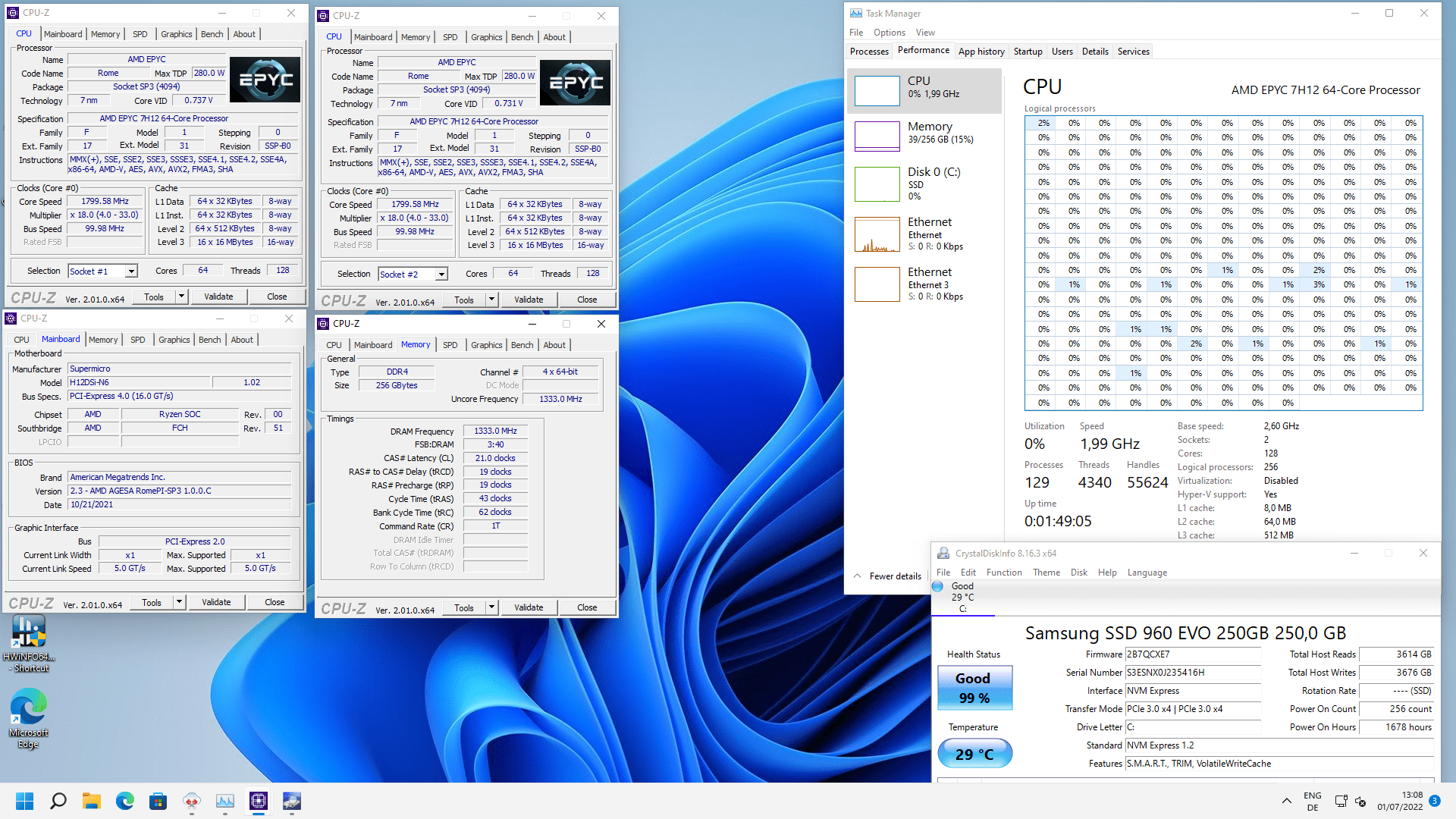The height and width of the screenshot is (819, 1456).
Task: Click the Firmware field 2B7QCXE7
Action: (x=1192, y=654)
